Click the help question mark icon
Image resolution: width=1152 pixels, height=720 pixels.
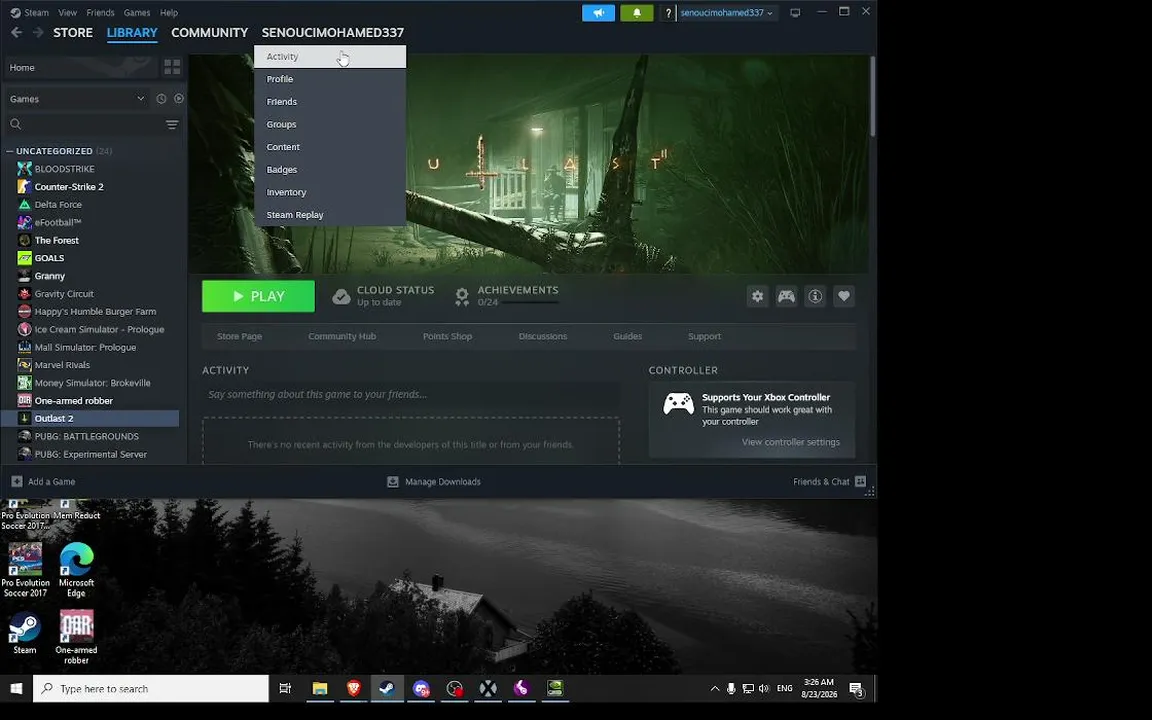pos(668,13)
